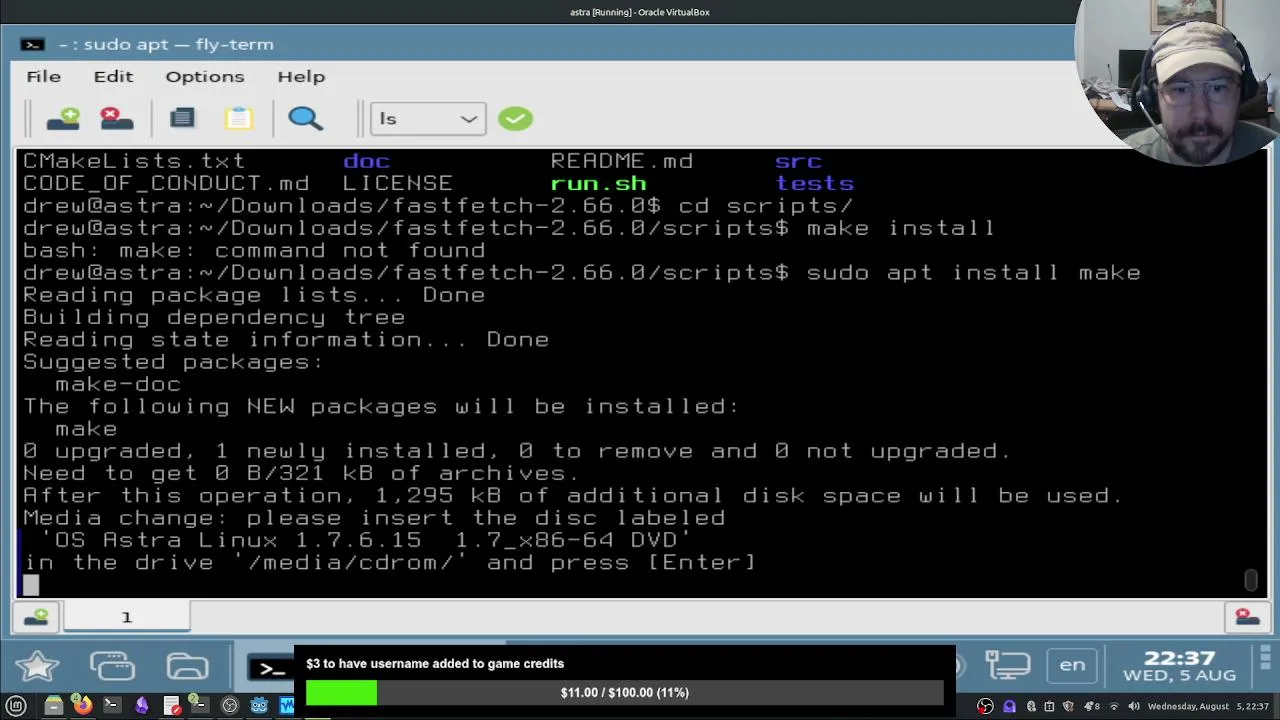
Task: Select the fly-term taskbar button
Action: coord(270,668)
